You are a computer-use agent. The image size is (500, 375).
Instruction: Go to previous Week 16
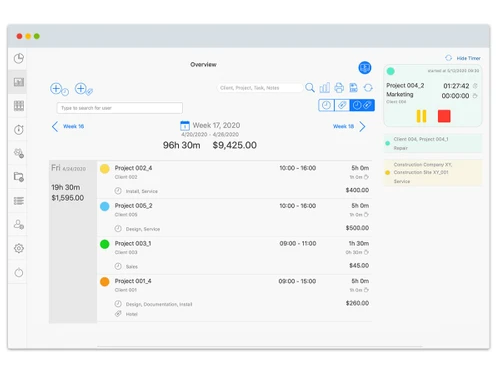pos(68,126)
